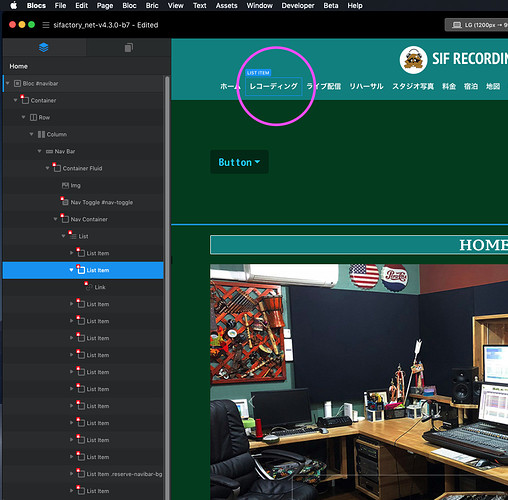
Task: Click the Img tree row label
Action: [x=75, y=185]
